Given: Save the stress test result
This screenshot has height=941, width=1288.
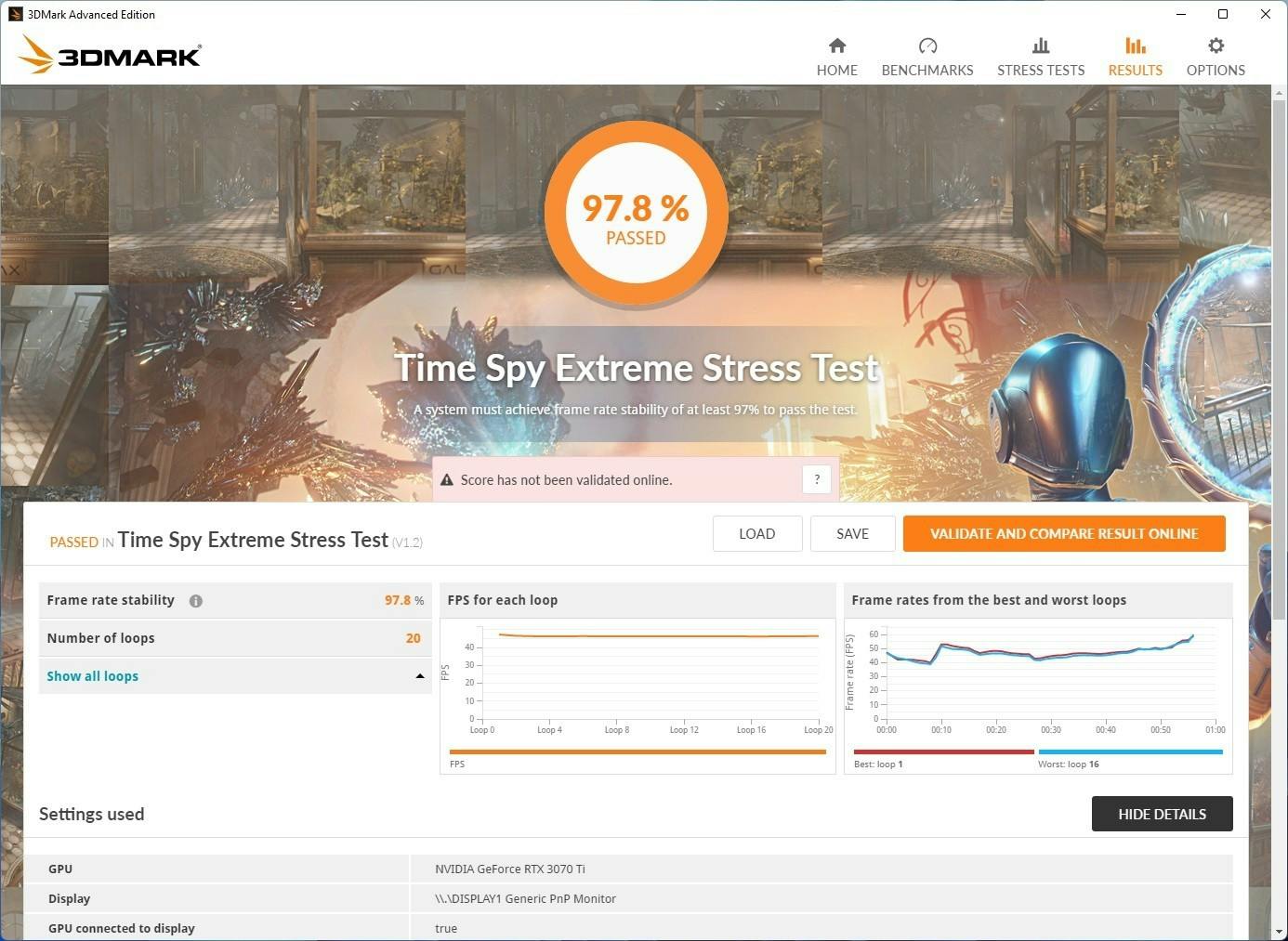Looking at the screenshot, I should coord(852,534).
